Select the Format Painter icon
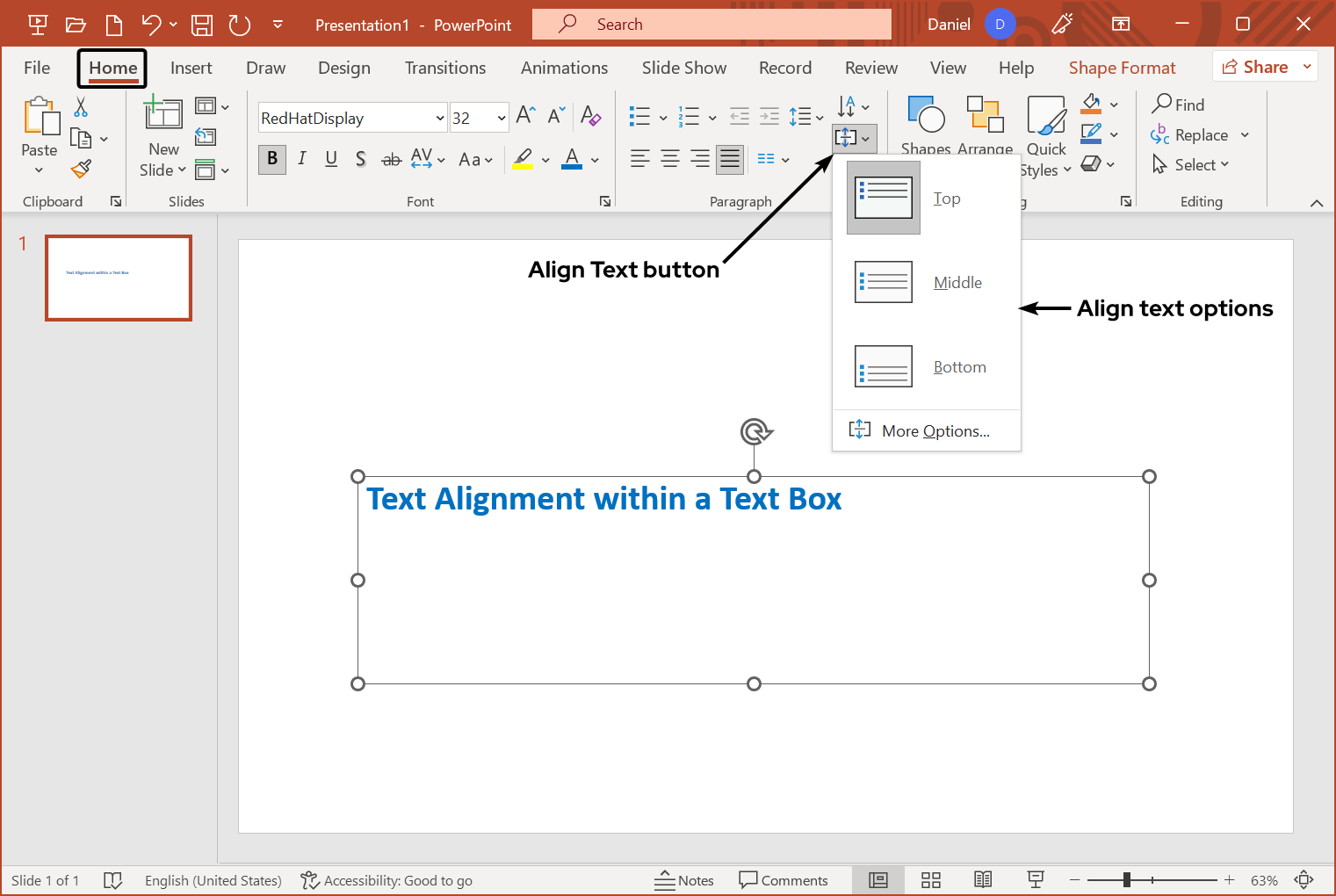Image resolution: width=1336 pixels, height=896 pixels. point(81,169)
